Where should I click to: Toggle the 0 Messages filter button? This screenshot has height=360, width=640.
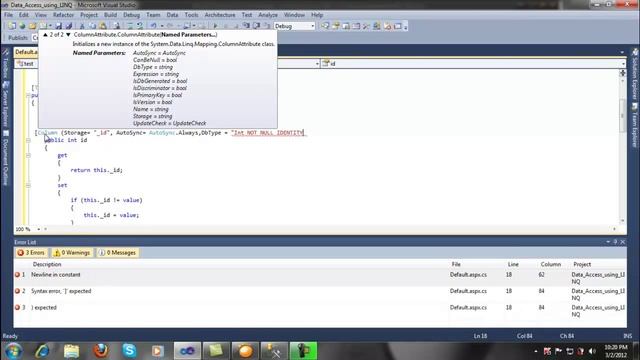point(117,253)
